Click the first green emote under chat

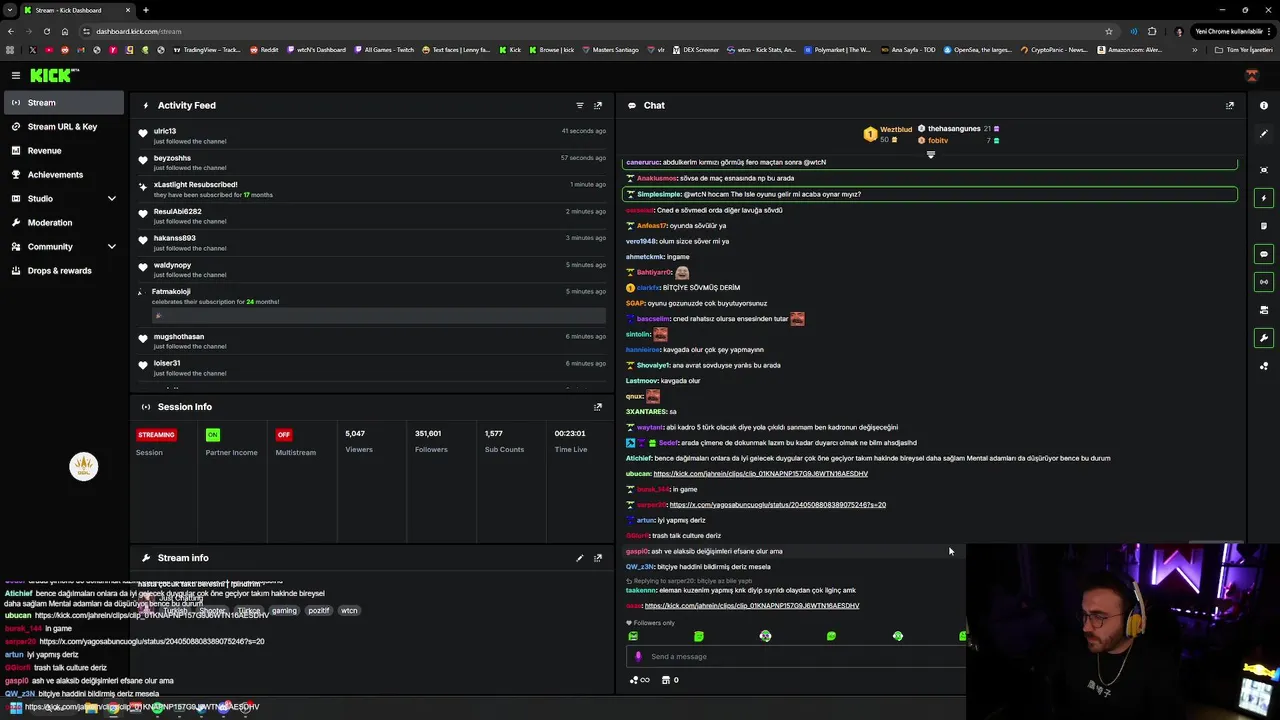point(633,636)
